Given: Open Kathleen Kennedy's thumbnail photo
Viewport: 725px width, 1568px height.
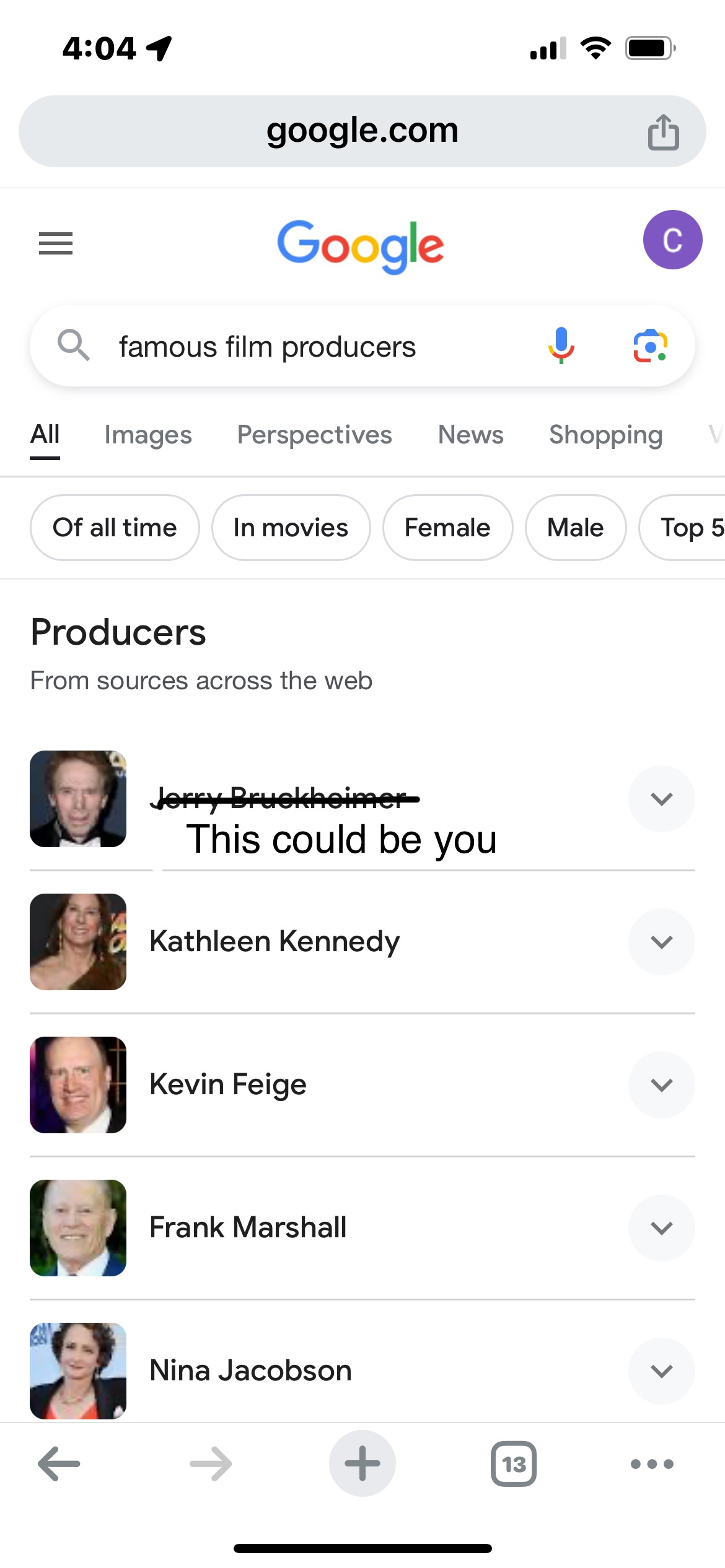Looking at the screenshot, I should 78,942.
